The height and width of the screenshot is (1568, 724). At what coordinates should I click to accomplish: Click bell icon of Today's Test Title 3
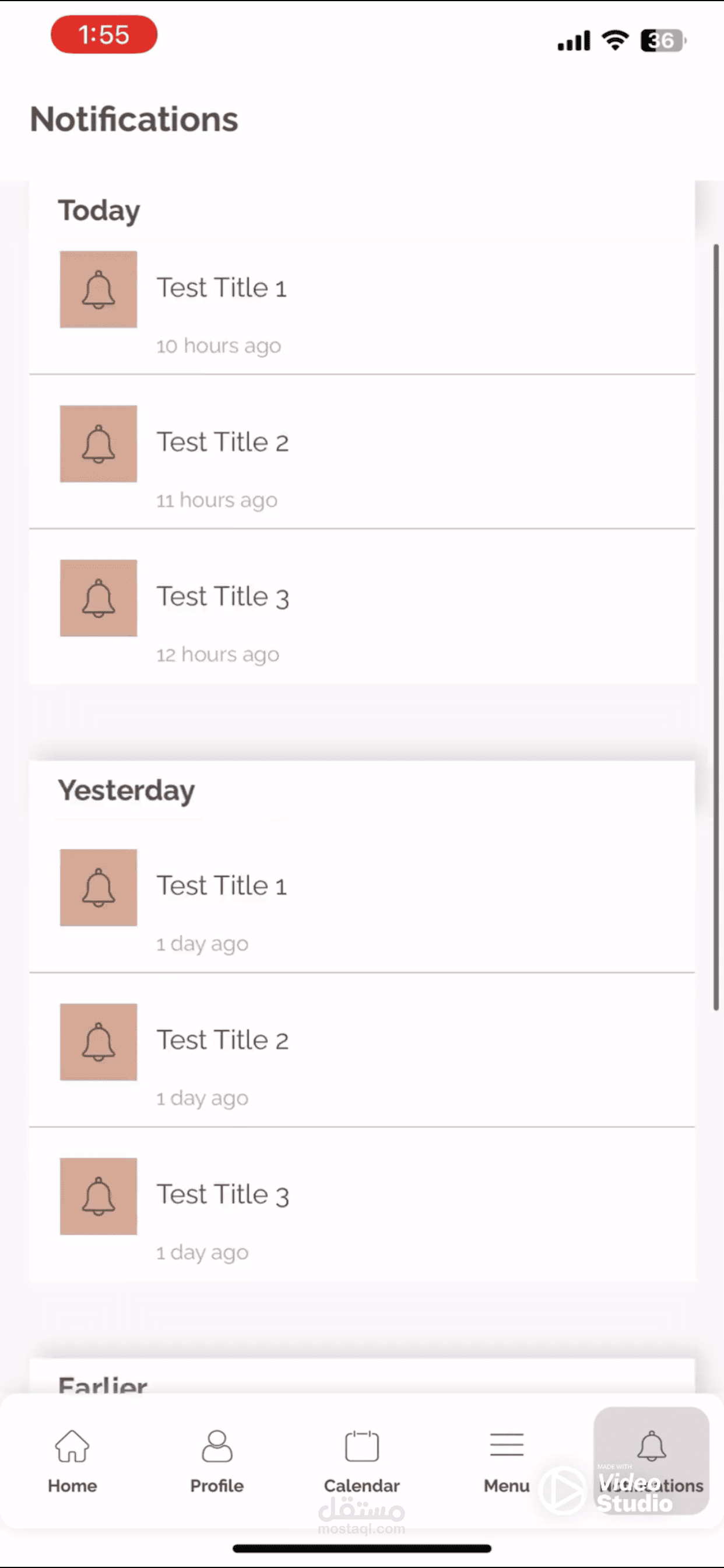coord(99,598)
